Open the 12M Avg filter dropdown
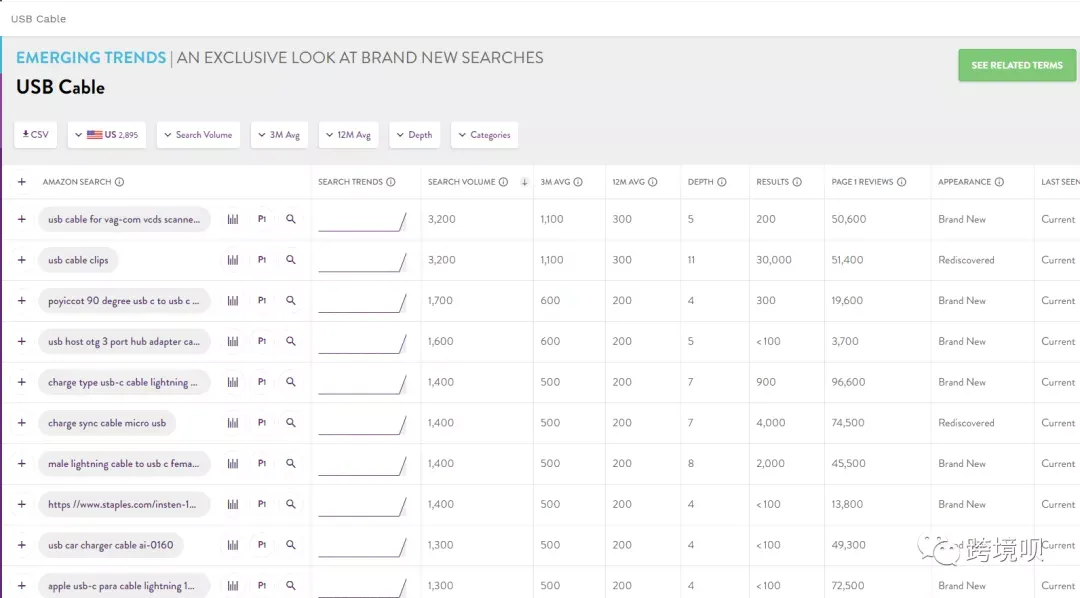 tap(349, 135)
